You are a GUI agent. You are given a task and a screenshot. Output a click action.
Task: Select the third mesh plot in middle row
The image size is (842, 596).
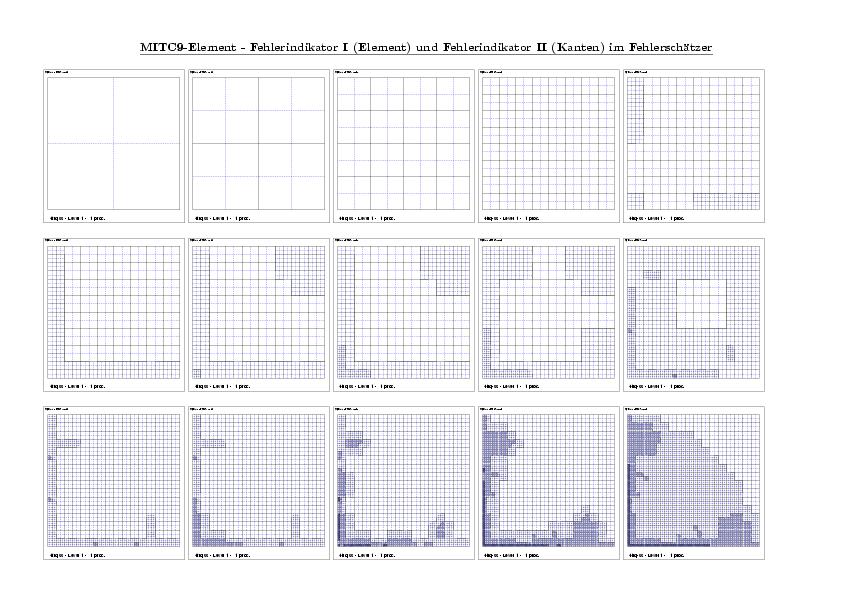pyautogui.click(x=403, y=312)
